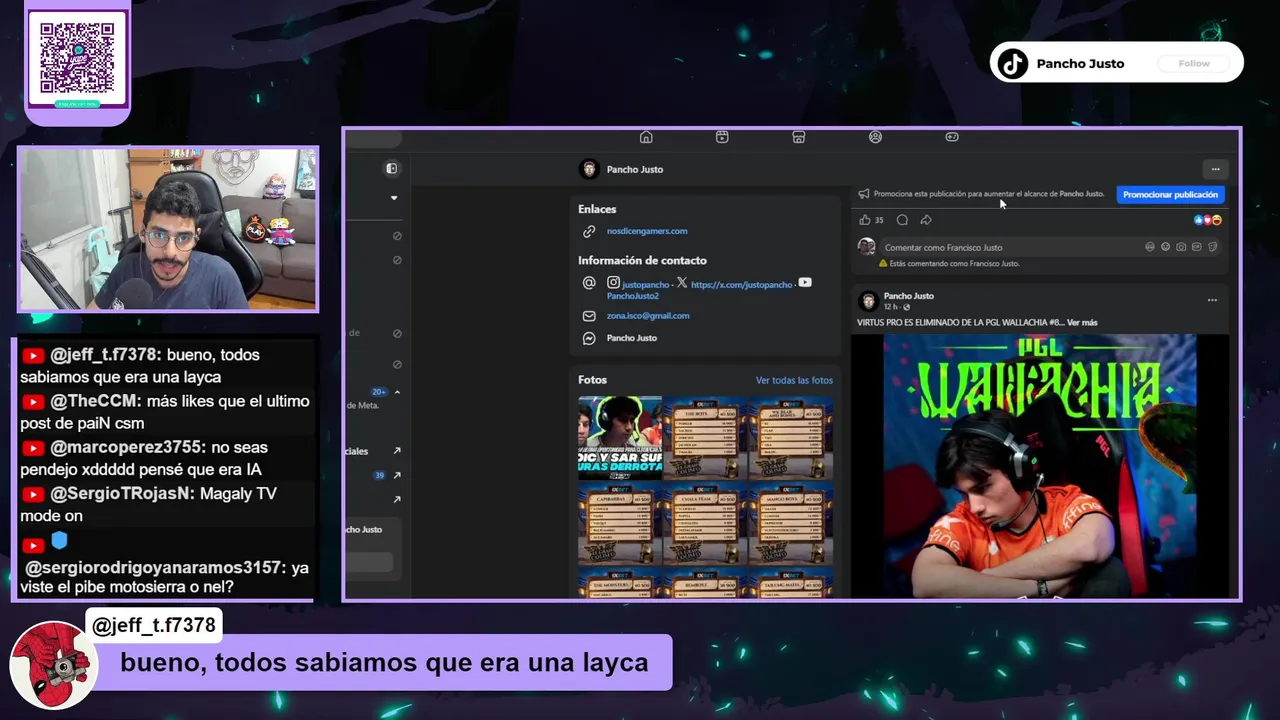1280x720 pixels.
Task: Insert sticker in comment box
Action: [x=1212, y=247]
